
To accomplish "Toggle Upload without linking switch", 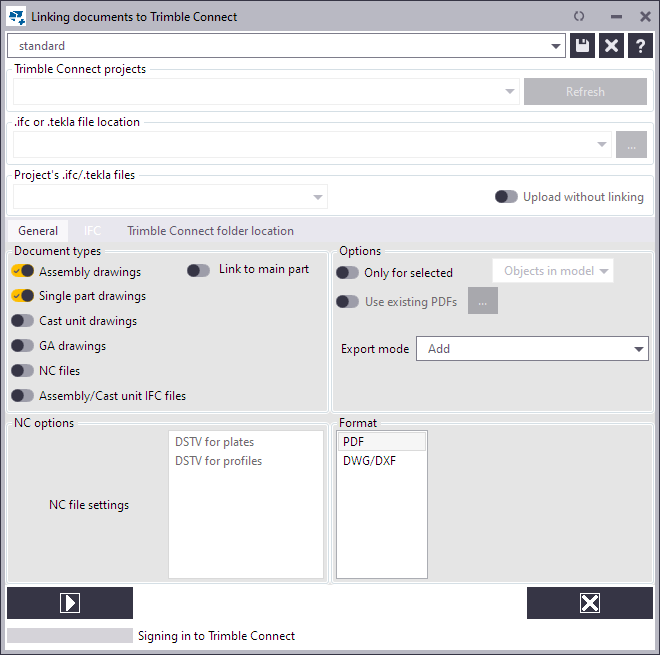I will (506, 197).
